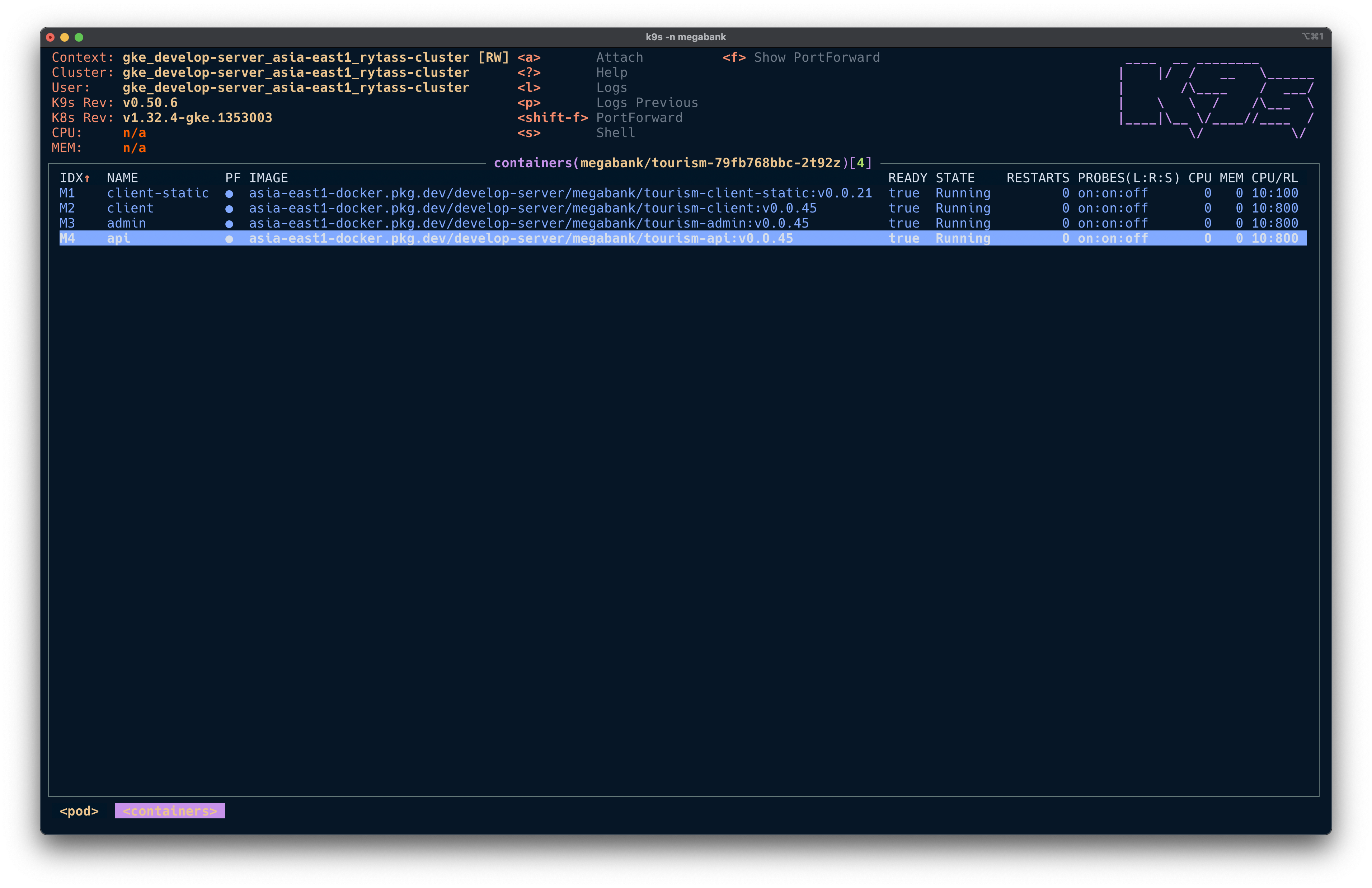Sort by the RESTARTS column header
This screenshot has width=1372, height=888.
(1037, 178)
